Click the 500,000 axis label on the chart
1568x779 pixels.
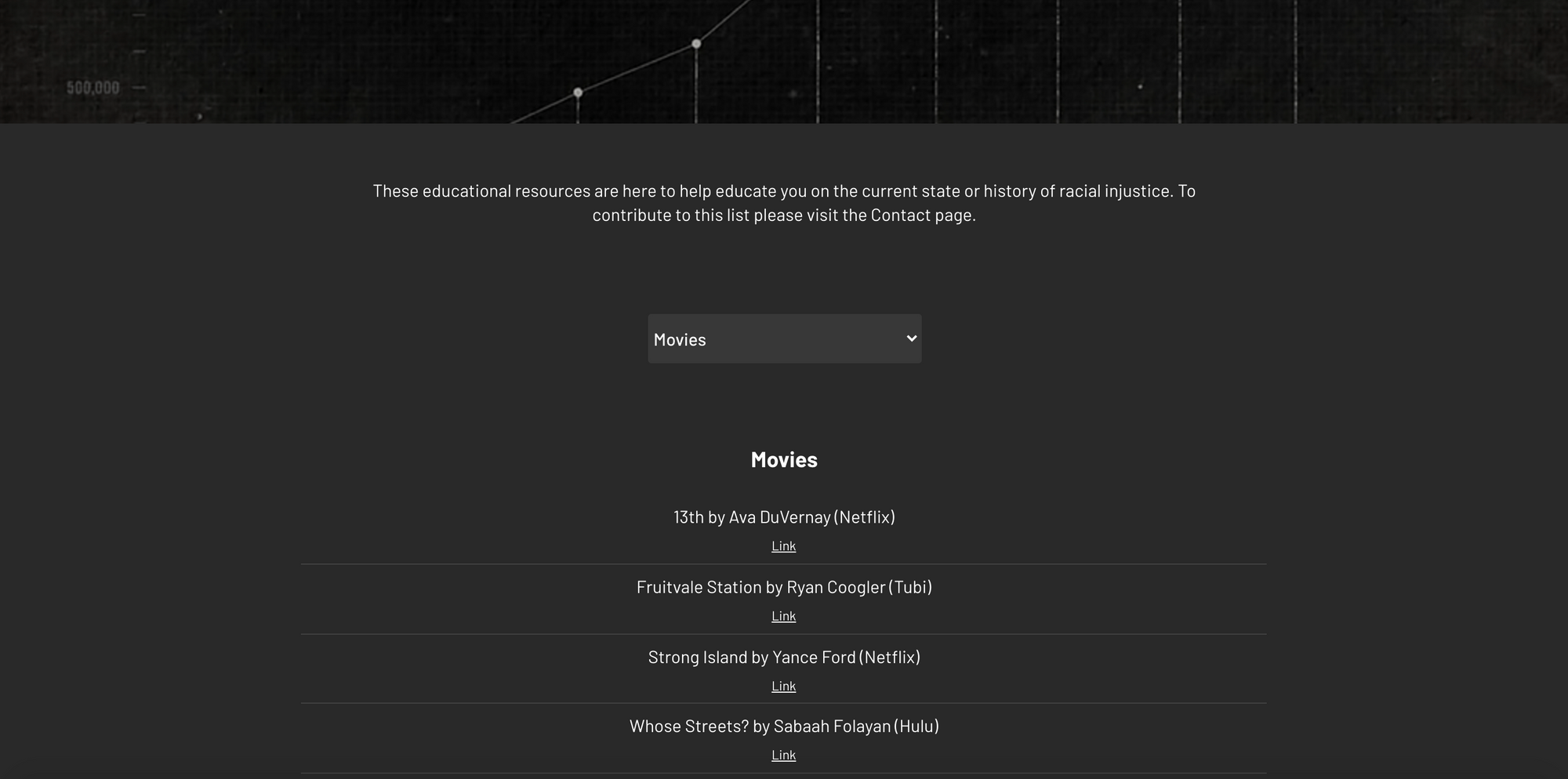click(93, 88)
